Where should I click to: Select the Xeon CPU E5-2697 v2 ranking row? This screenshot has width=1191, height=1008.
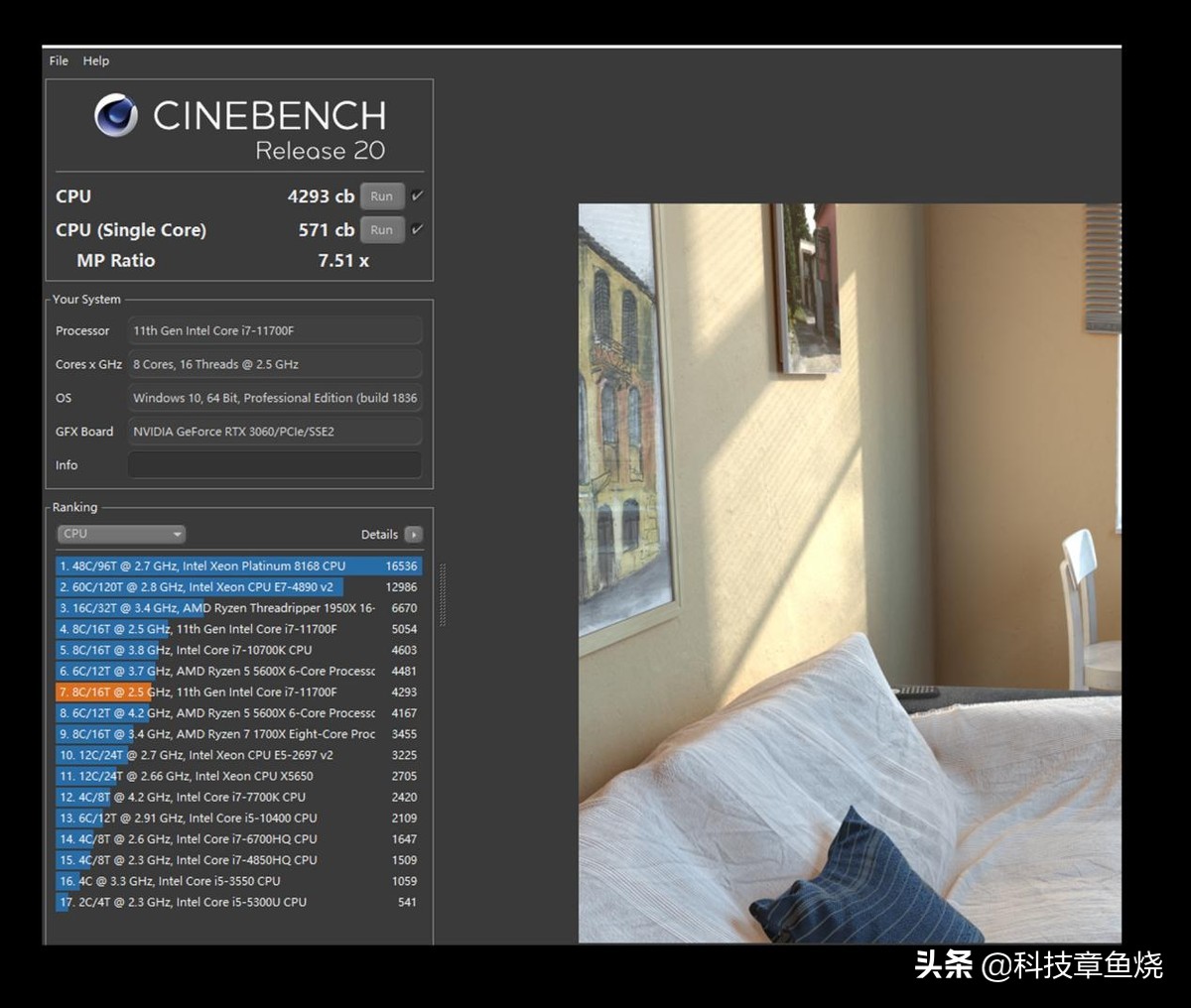239,755
